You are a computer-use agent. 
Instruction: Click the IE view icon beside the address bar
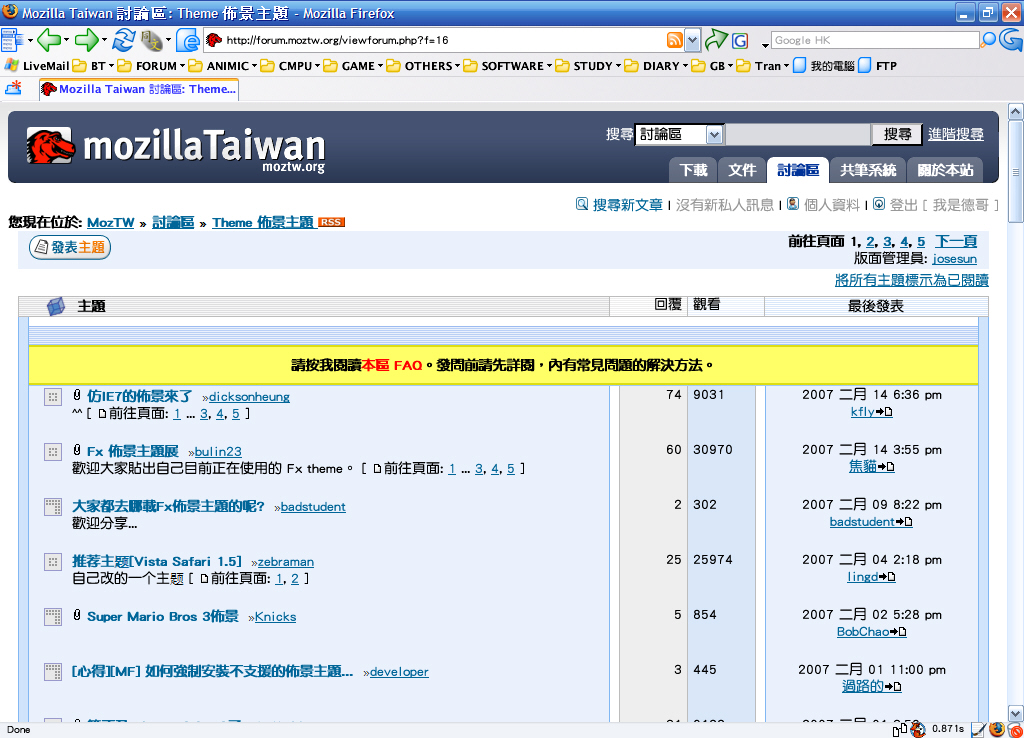tap(187, 40)
